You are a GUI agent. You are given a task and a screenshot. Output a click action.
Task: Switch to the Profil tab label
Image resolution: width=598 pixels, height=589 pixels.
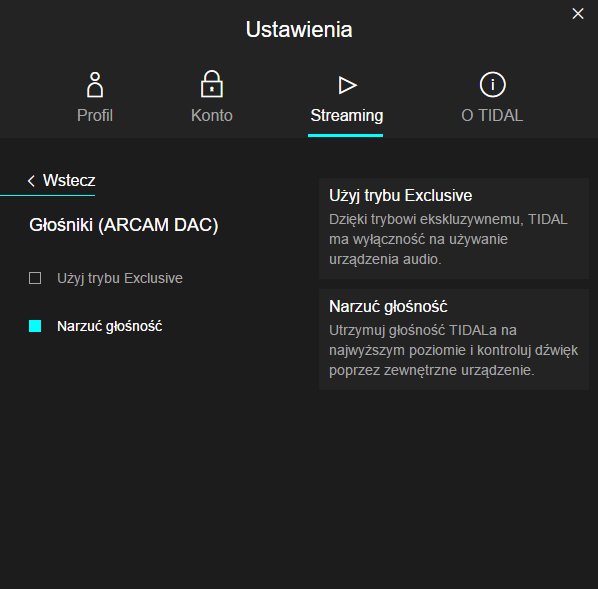pos(95,116)
